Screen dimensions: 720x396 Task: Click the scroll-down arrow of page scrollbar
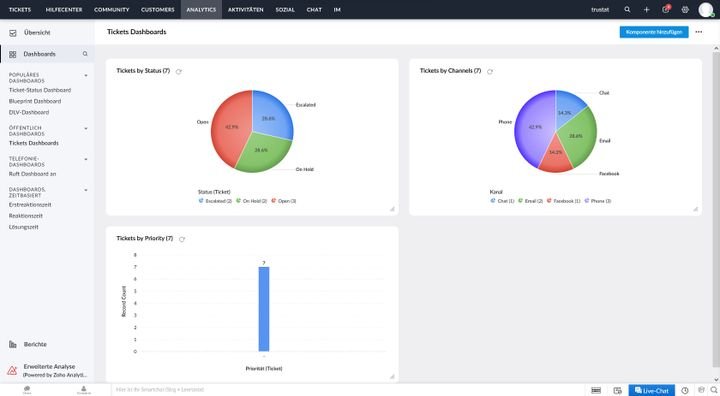[x=716, y=379]
